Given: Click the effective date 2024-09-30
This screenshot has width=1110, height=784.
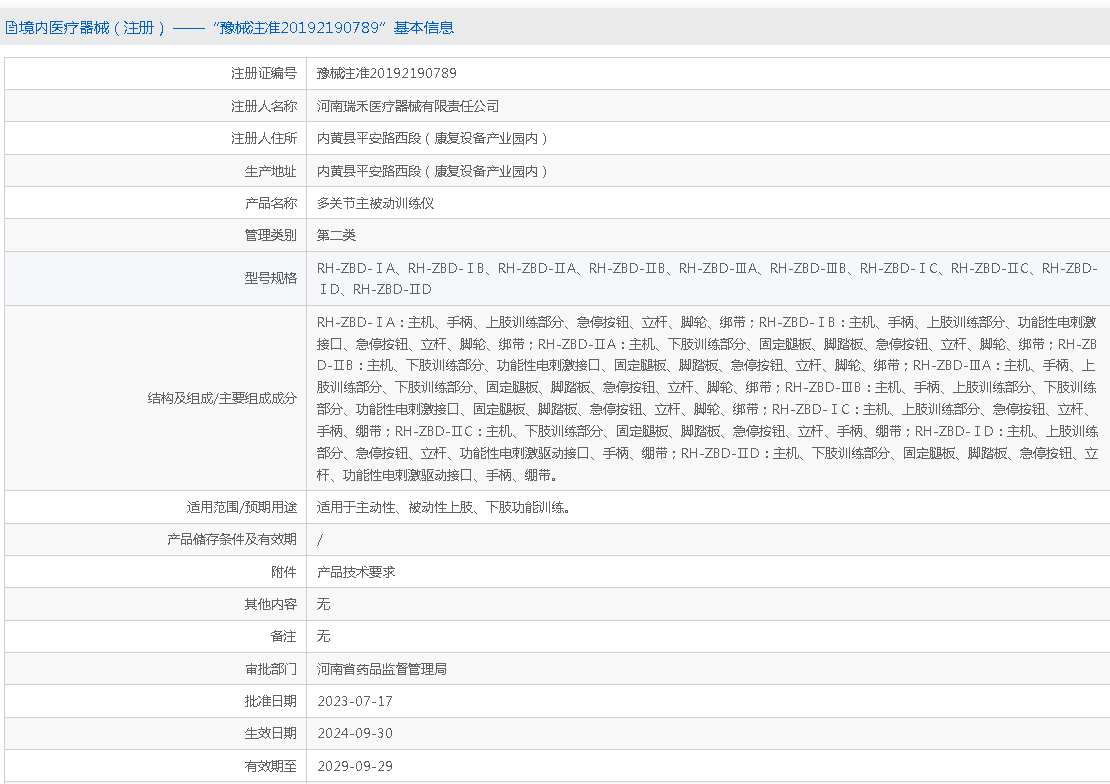Looking at the screenshot, I should tap(355, 733).
